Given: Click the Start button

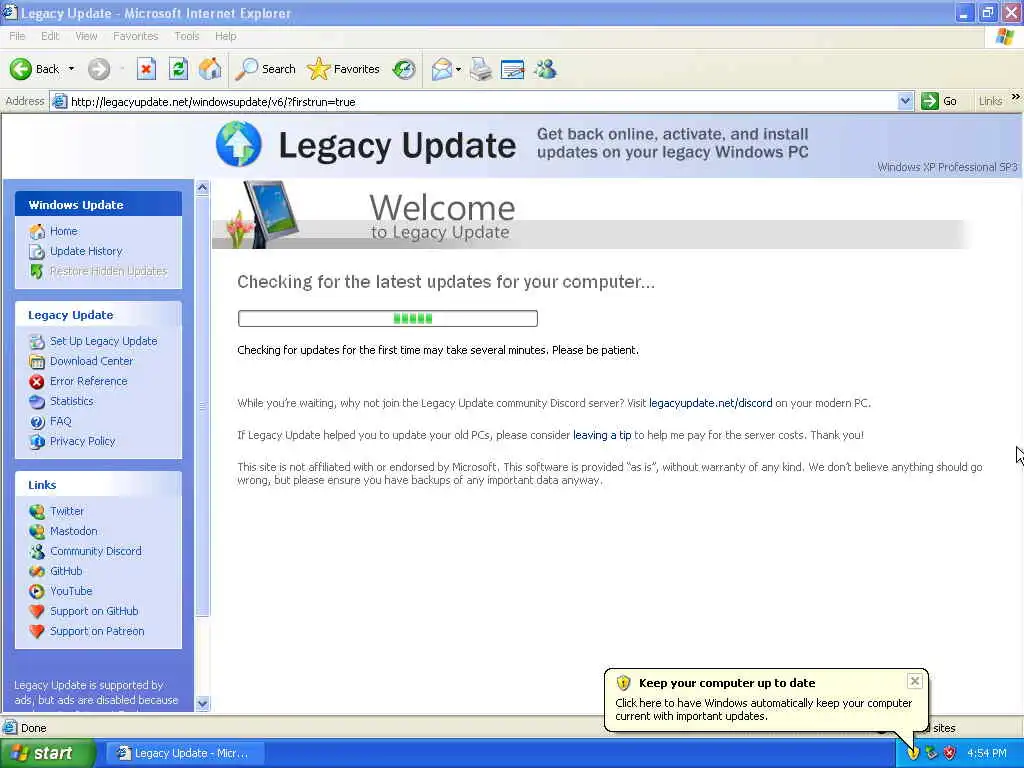Looking at the screenshot, I should coord(47,753).
